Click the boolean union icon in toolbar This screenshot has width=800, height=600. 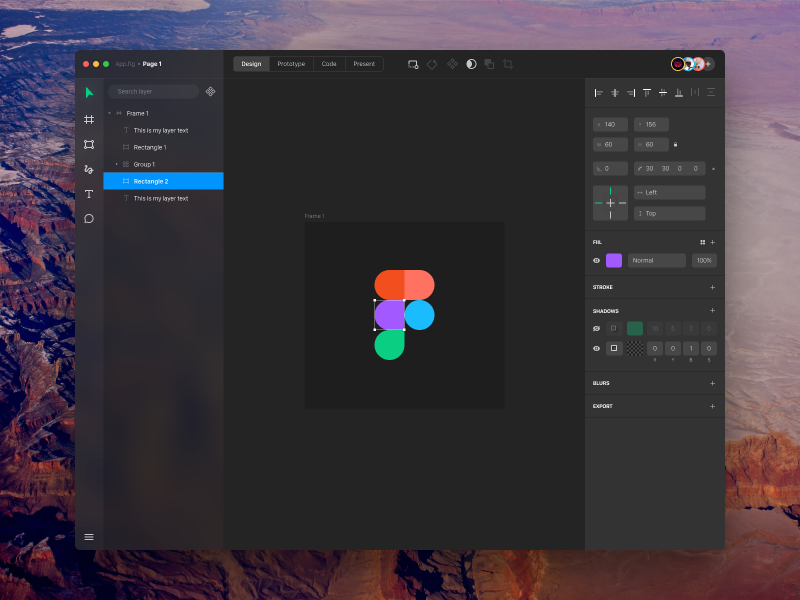click(489, 64)
